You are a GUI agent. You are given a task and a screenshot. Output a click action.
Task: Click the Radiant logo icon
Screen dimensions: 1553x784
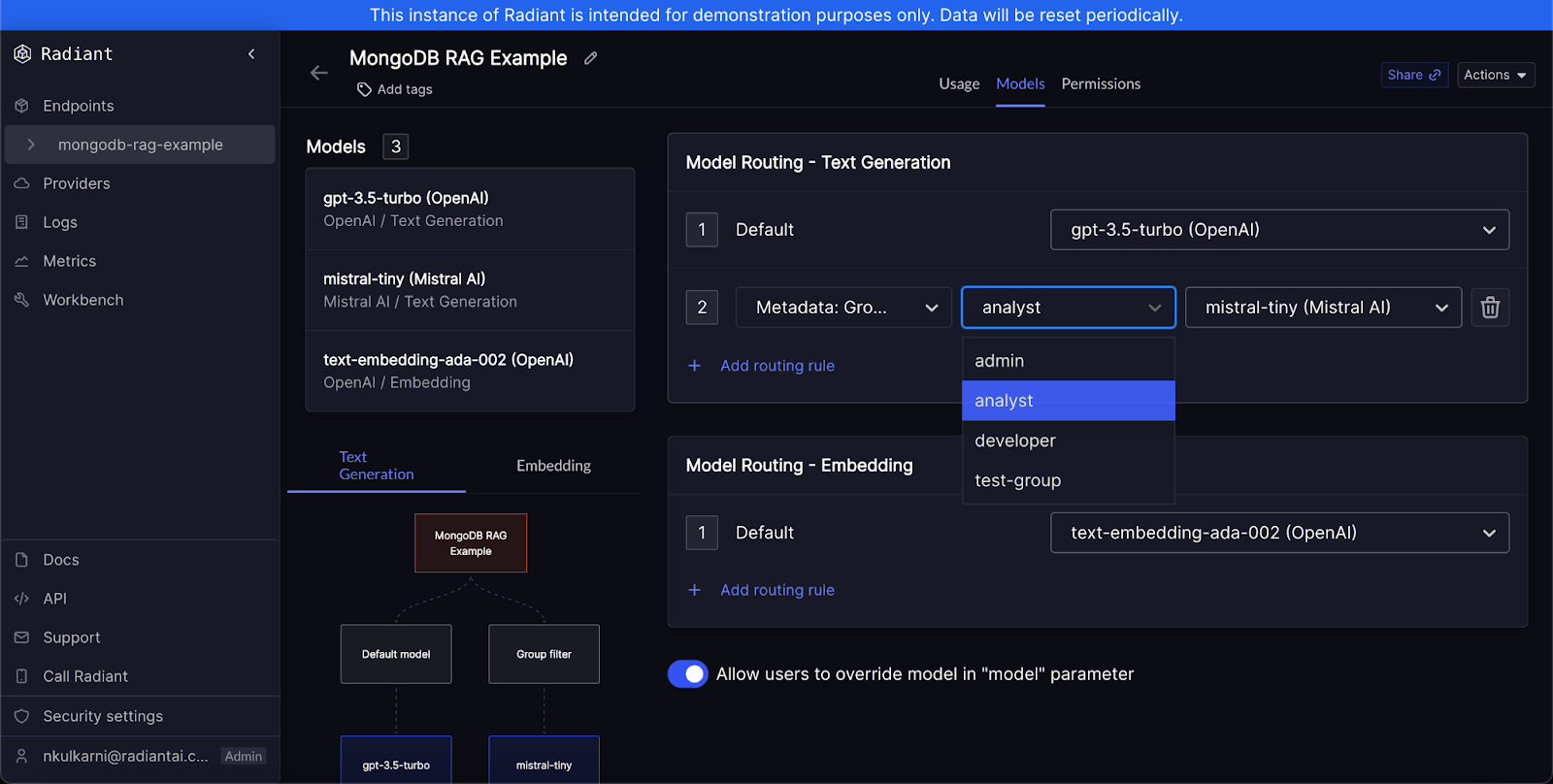tap(22, 54)
